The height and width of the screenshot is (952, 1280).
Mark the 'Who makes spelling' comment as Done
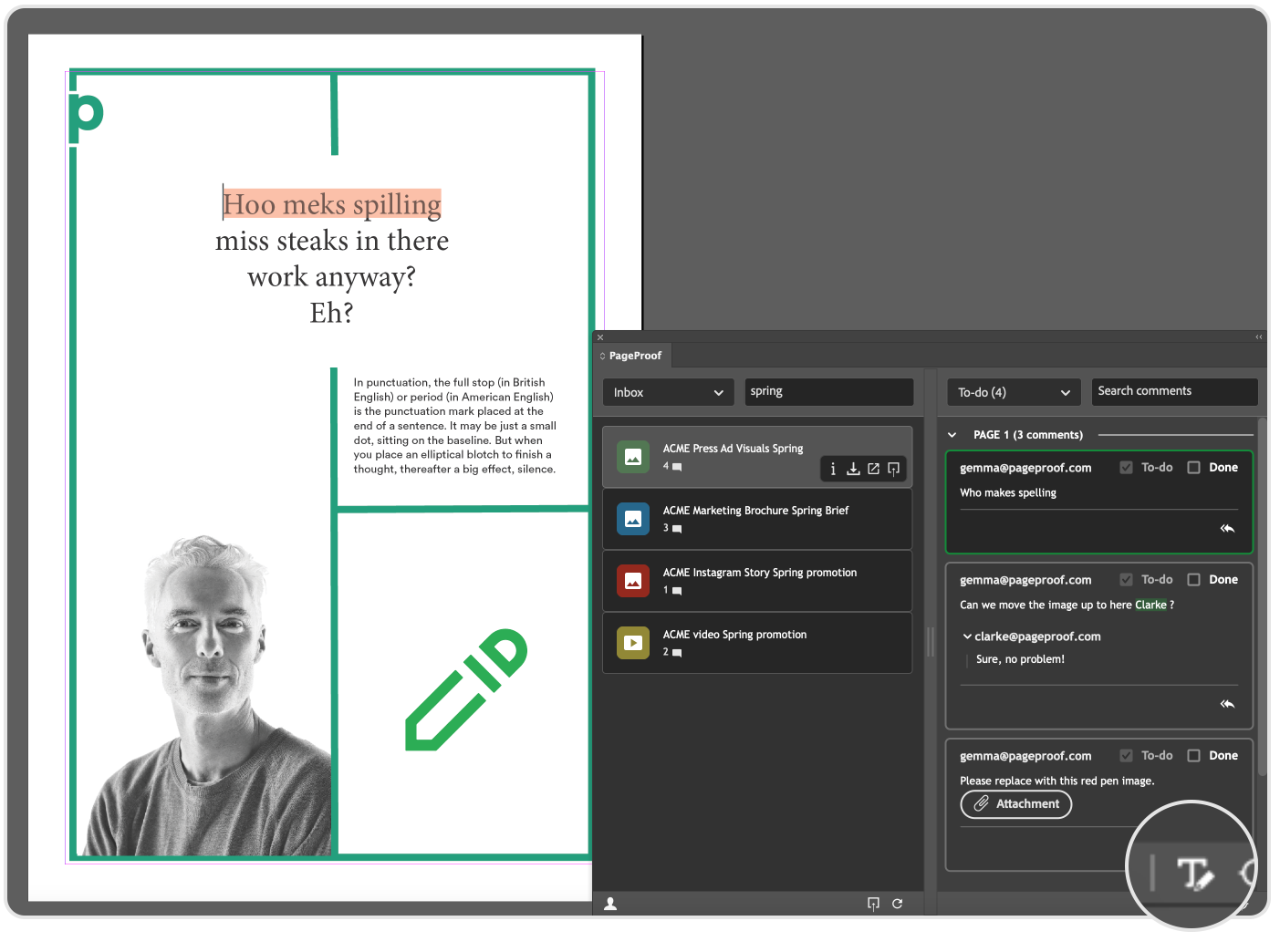1194,467
